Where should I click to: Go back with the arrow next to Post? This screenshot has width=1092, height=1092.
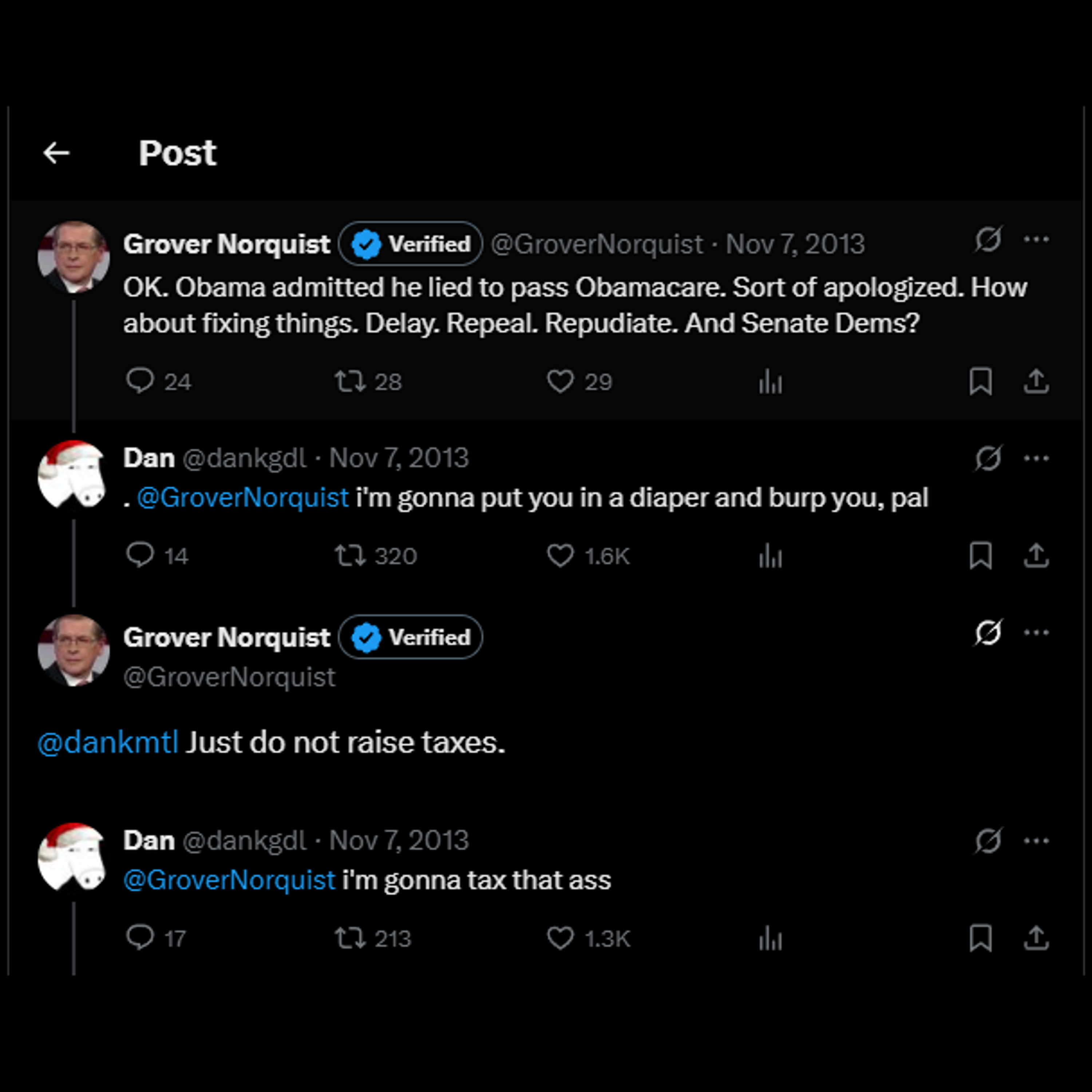point(56,153)
